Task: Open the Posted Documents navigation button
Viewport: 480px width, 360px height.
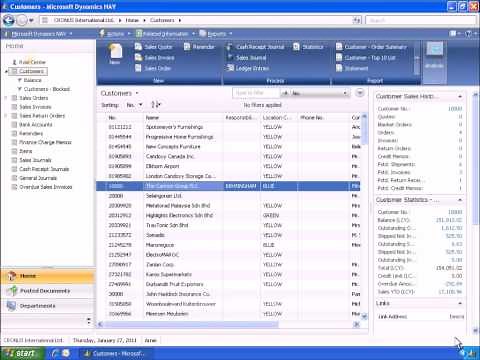Action: [48, 291]
